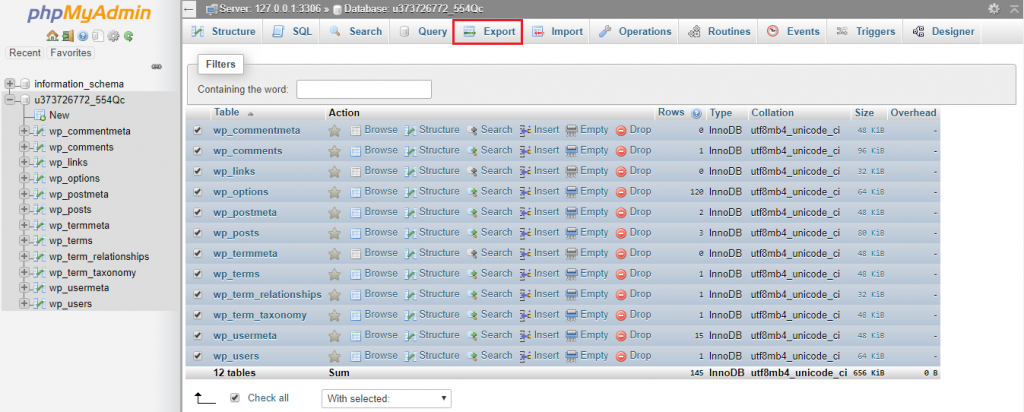
Task: Click the favorite star for wp_posts
Action: tap(335, 233)
